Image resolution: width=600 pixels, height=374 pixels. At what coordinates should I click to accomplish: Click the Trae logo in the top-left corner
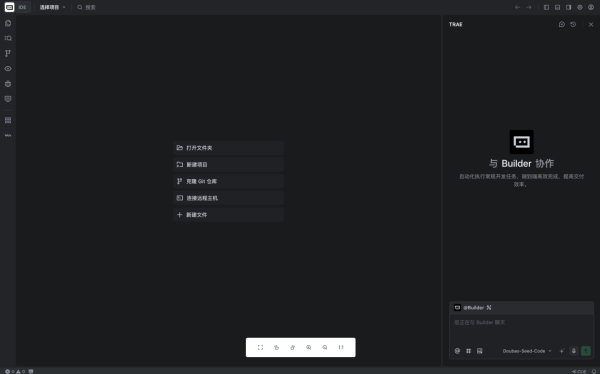pos(10,7)
